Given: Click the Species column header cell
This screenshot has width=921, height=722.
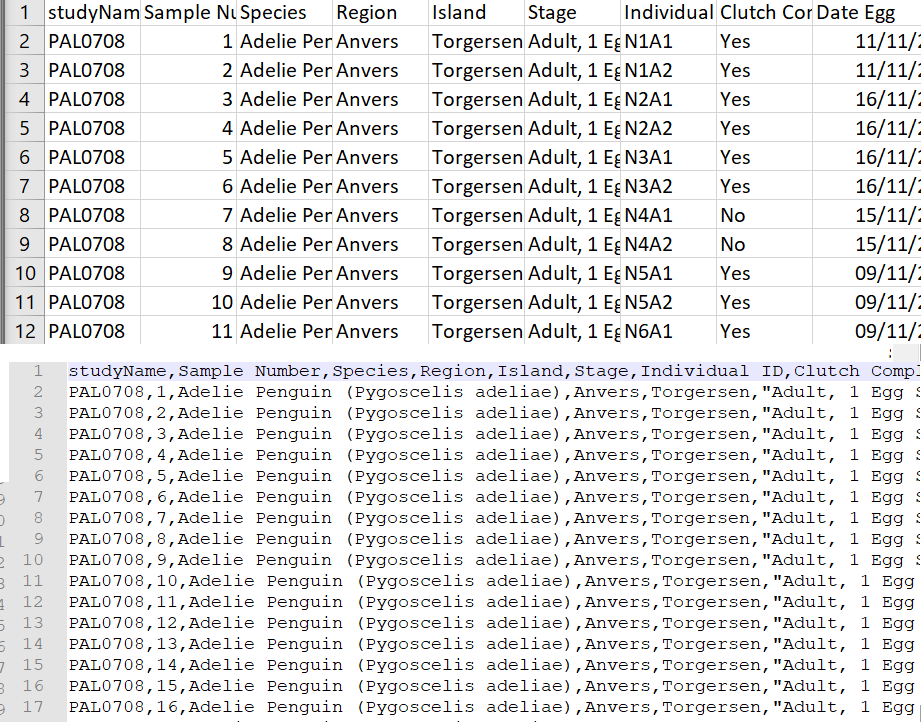Looking at the screenshot, I should tap(284, 13).
